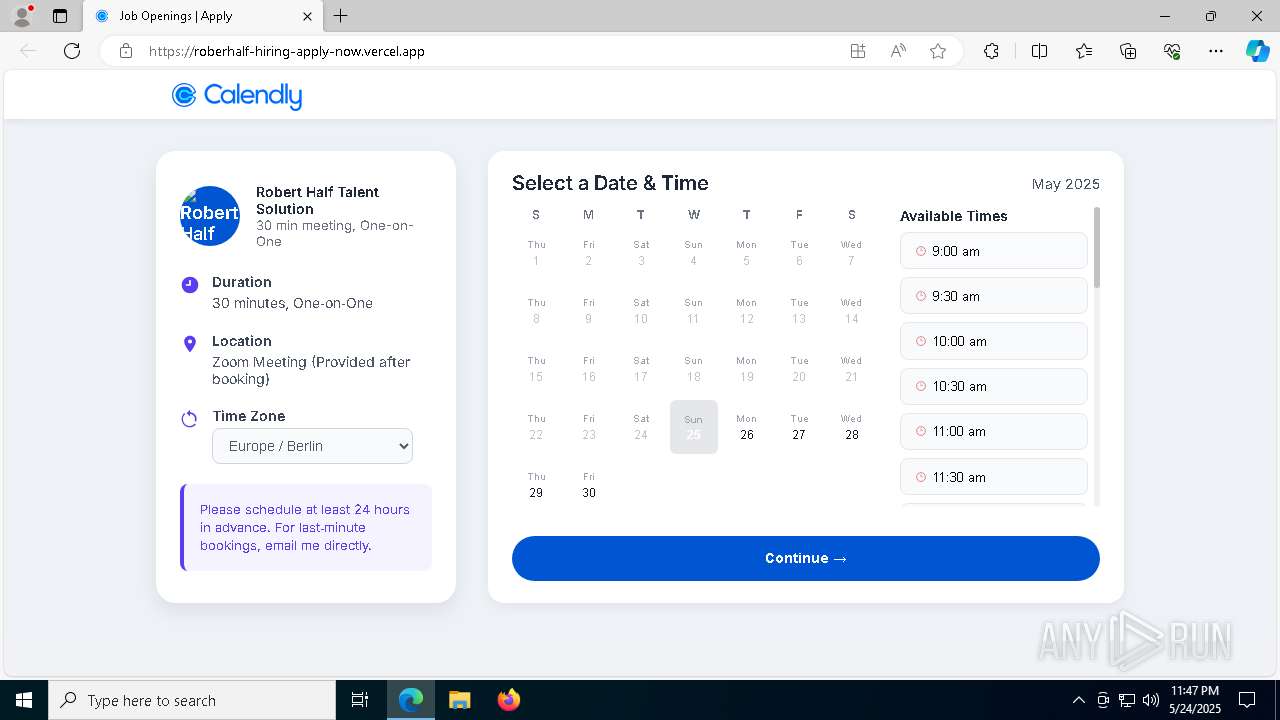Screen dimensions: 1280x720
Task: Click the Time Zone refresh icon
Action: click(189, 419)
